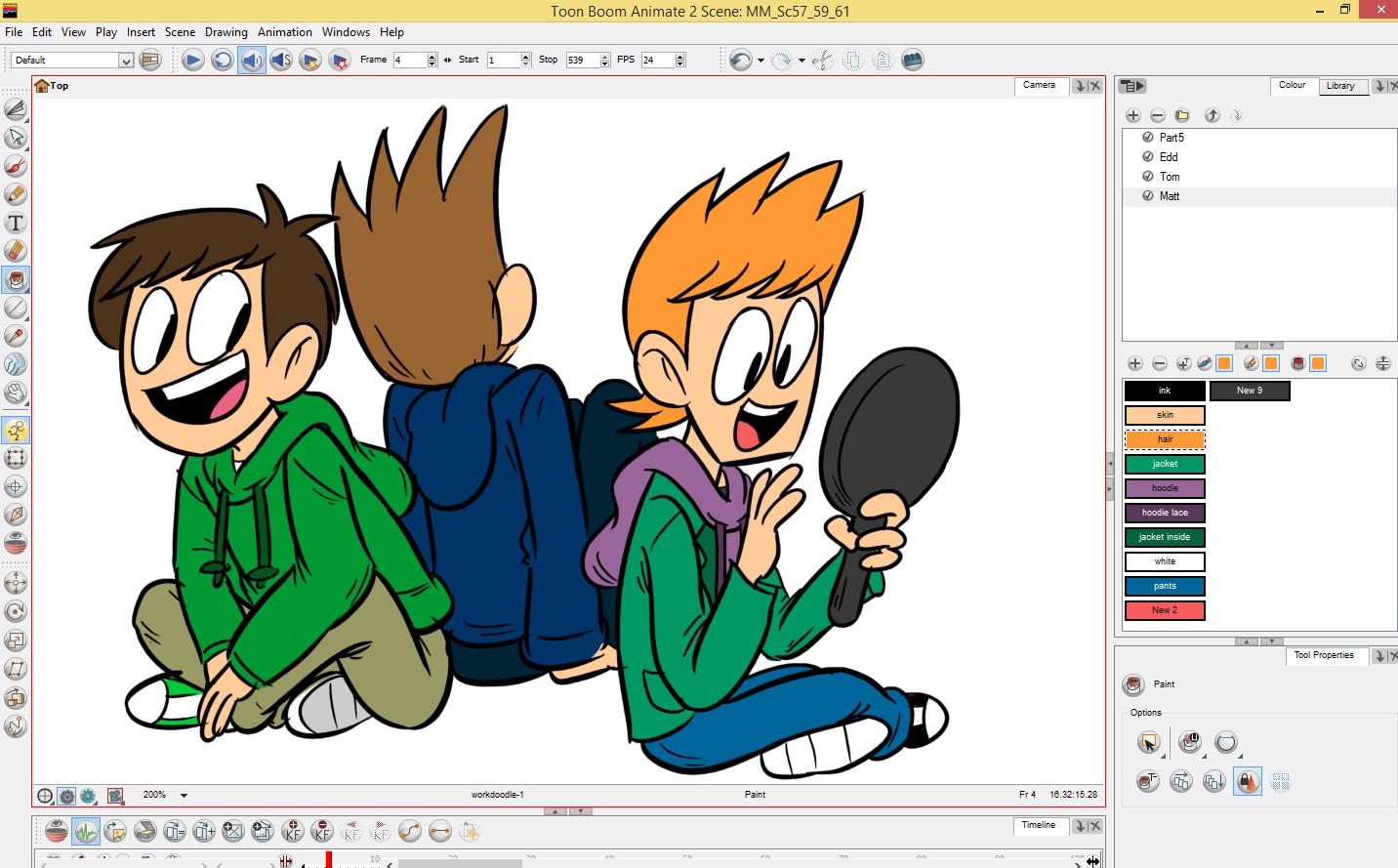Toggle the Sound playback button
Viewport: 1398px width, 868px height.
coord(252,61)
